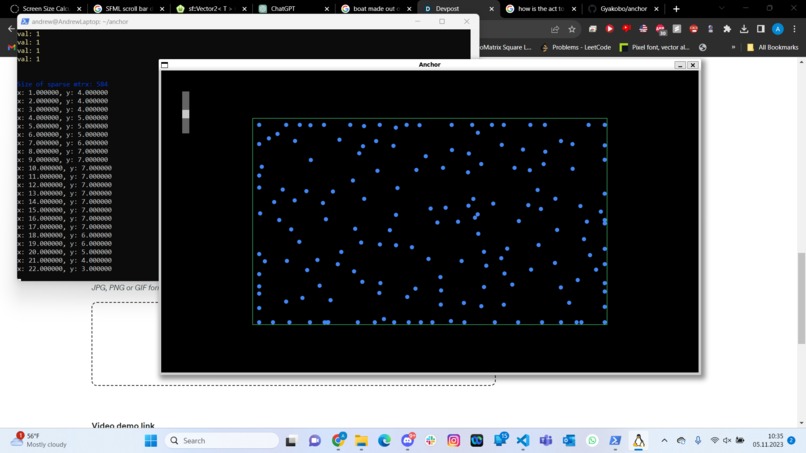Click the US flag extension icon
806x453 pixels.
643,29
